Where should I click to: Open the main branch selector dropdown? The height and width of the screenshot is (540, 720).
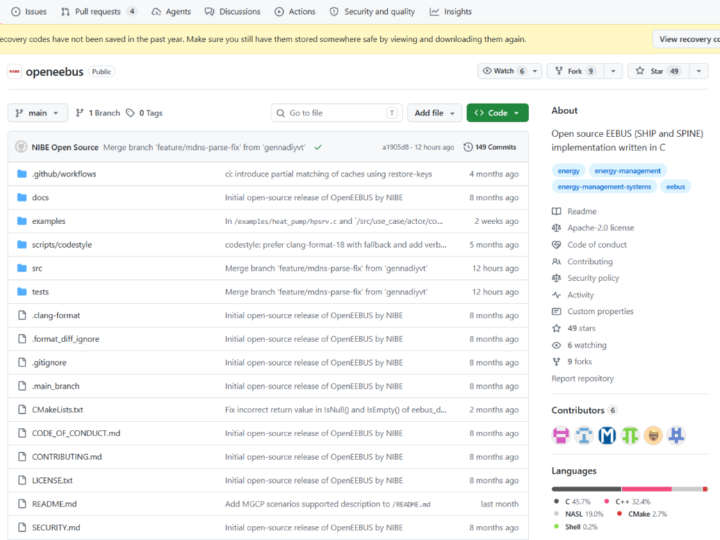38,113
